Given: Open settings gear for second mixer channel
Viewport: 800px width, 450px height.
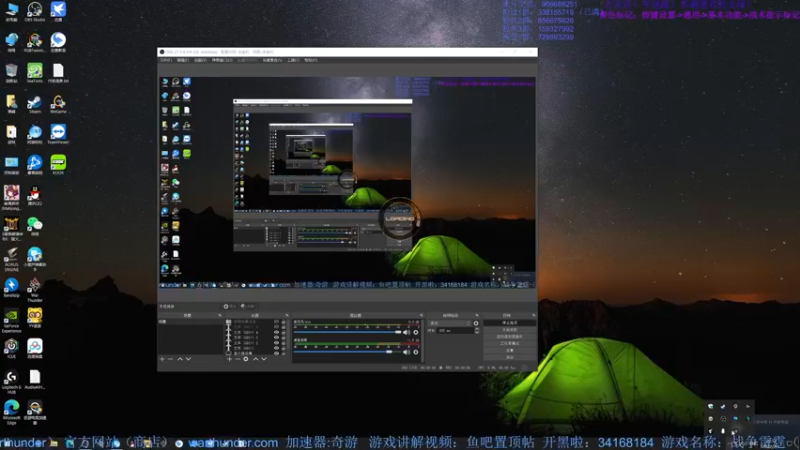Looking at the screenshot, I should (416, 352).
